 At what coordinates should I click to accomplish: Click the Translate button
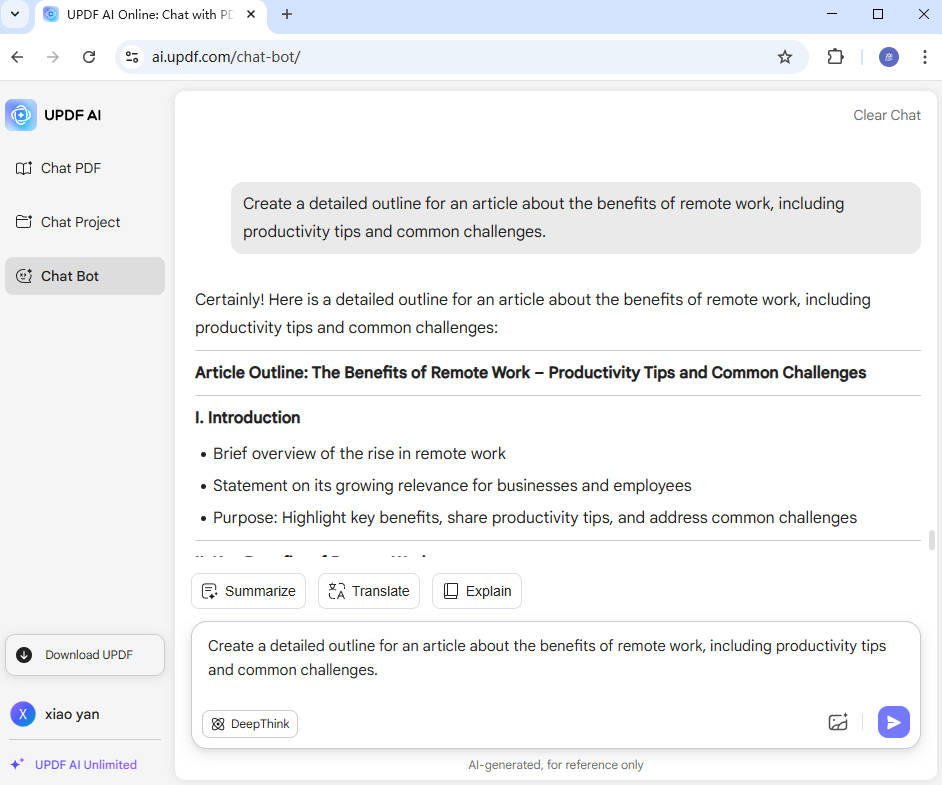[x=369, y=591]
